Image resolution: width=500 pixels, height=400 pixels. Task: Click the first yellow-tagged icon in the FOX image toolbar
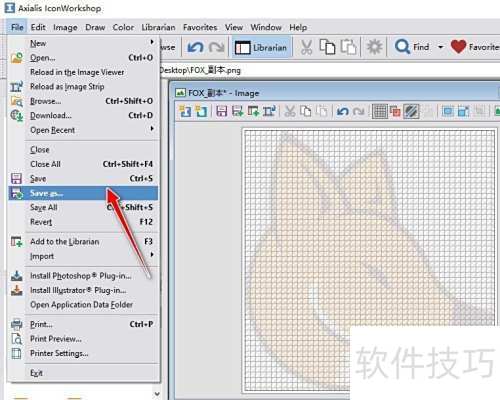[x=185, y=111]
